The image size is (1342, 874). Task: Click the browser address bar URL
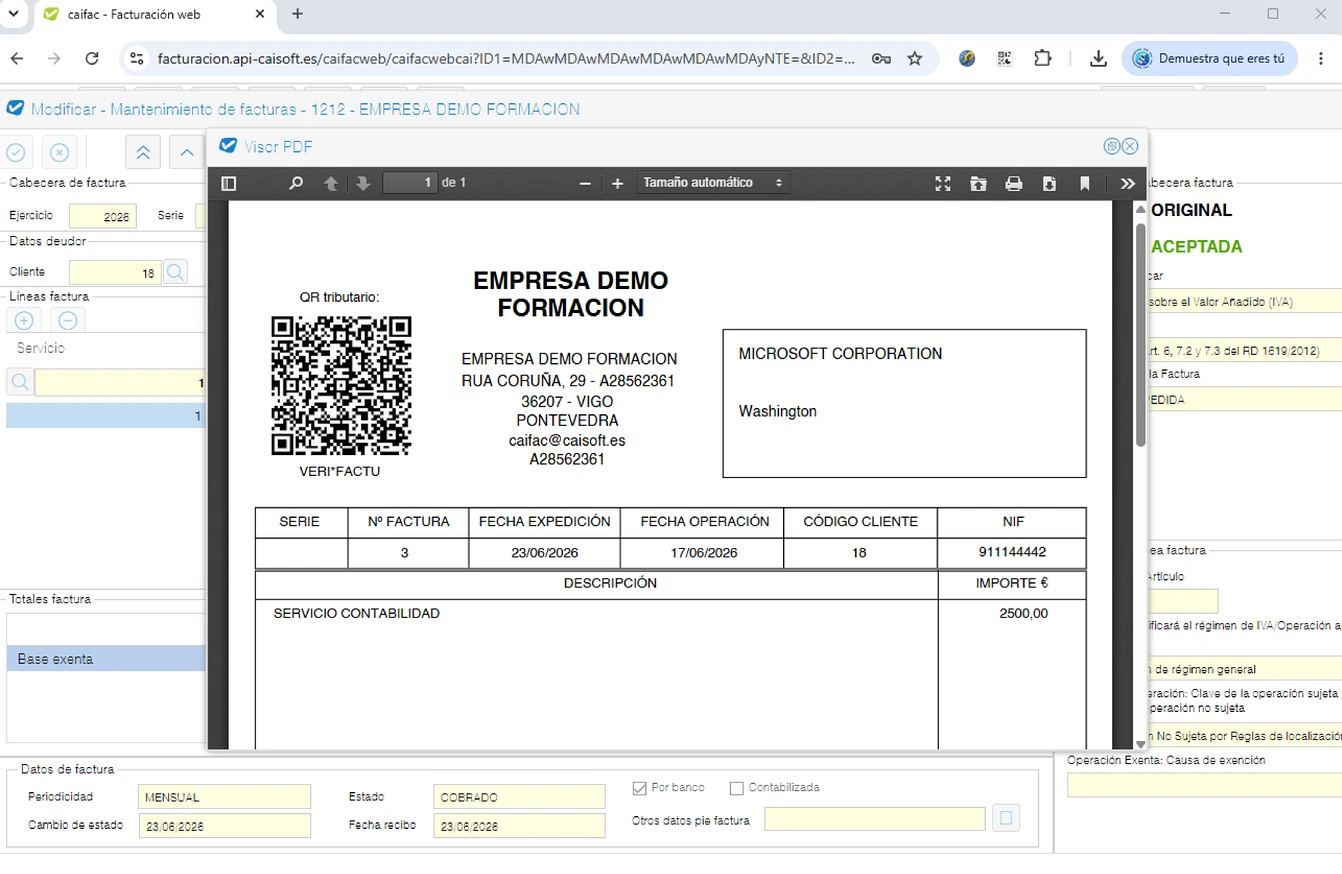(506, 59)
